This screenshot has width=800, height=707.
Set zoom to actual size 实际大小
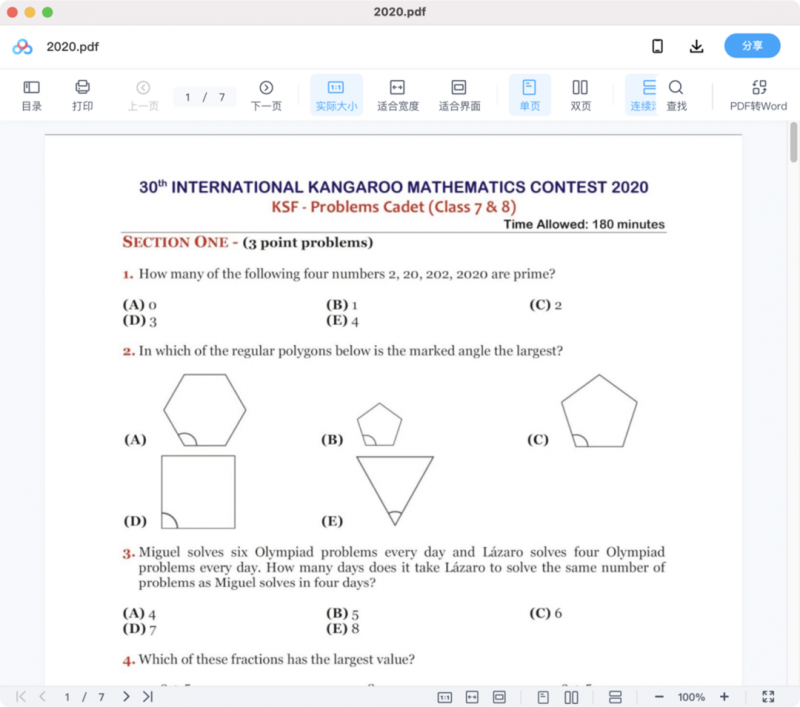point(336,95)
